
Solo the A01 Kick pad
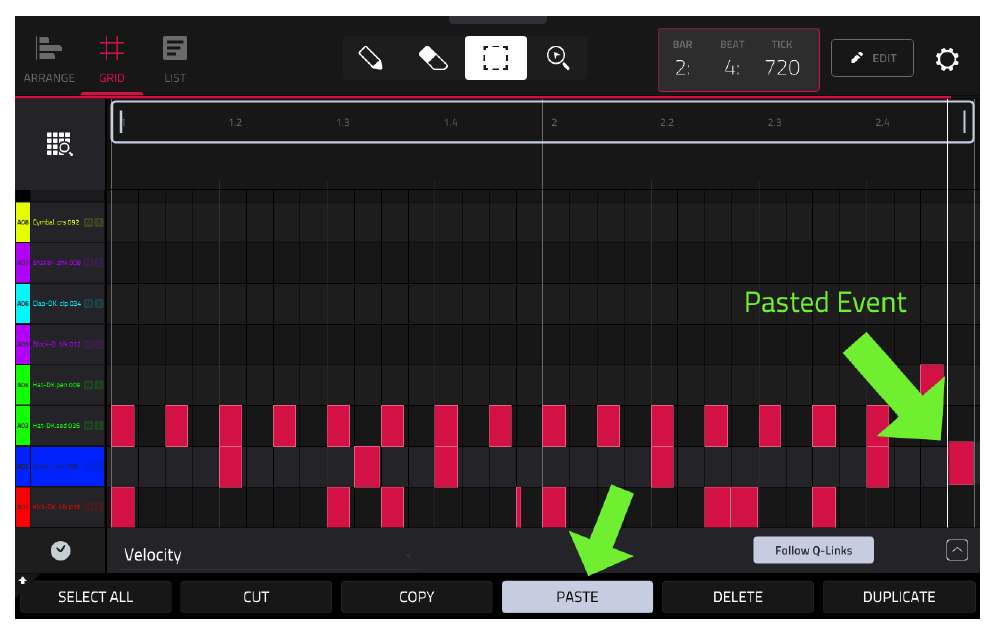pyautogui.click(x=98, y=507)
